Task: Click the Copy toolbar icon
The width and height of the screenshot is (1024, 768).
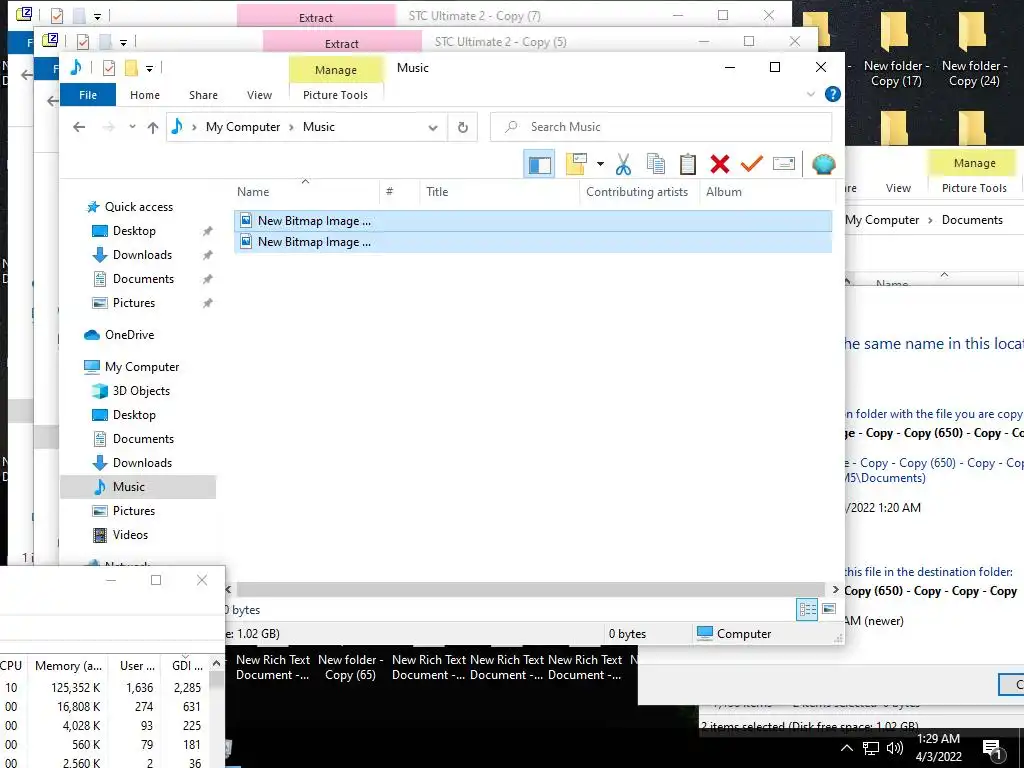Action: coord(656,164)
